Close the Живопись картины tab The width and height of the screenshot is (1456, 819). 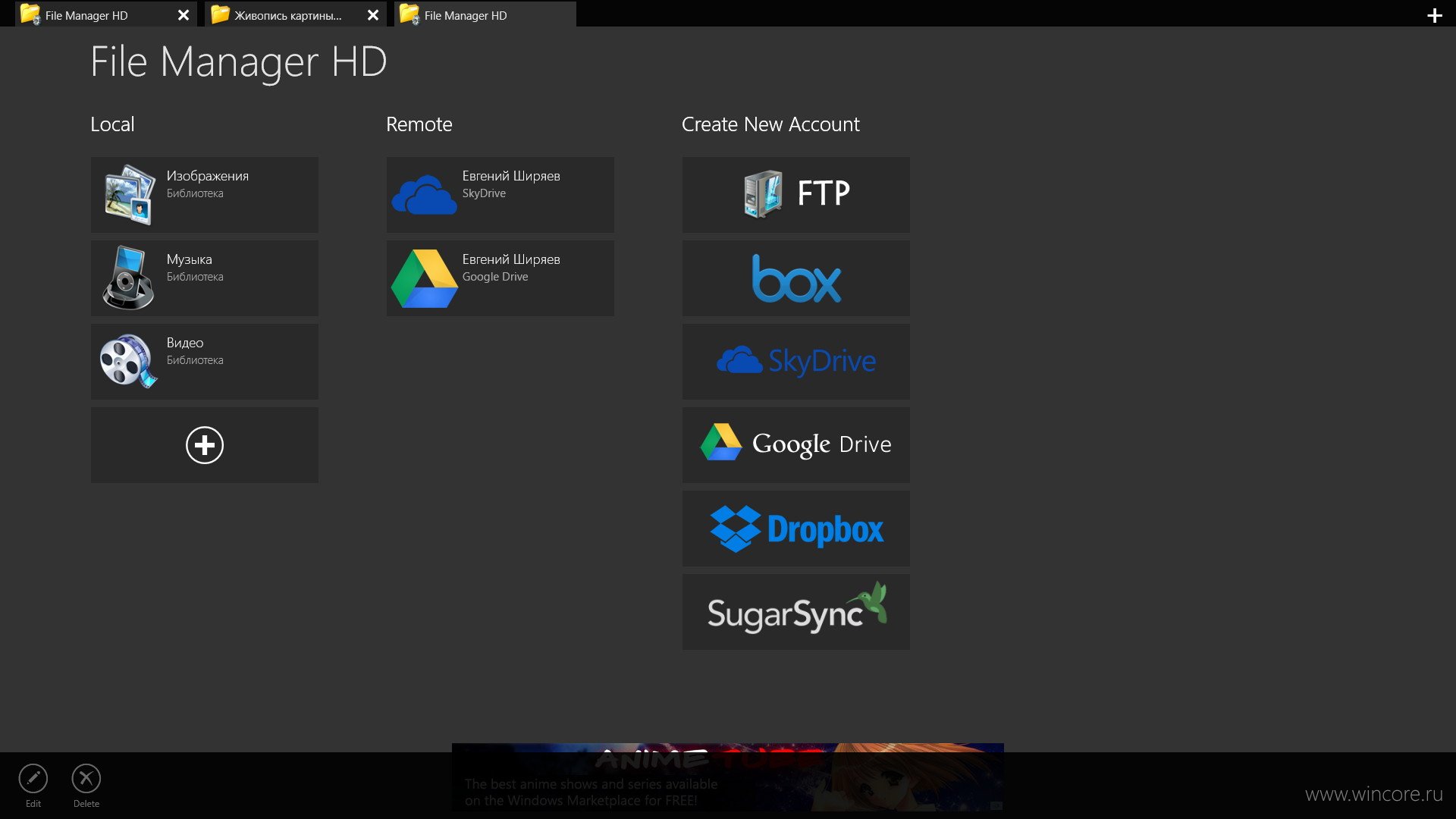pos(373,15)
